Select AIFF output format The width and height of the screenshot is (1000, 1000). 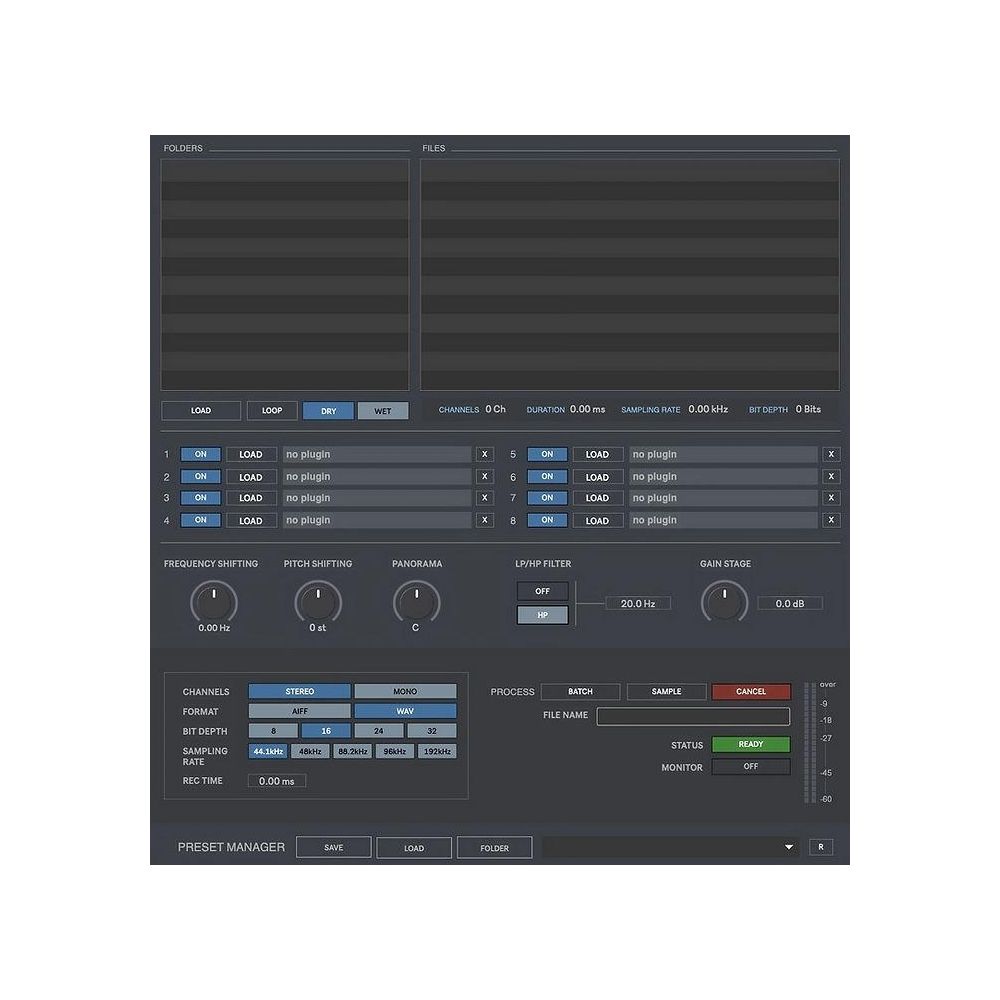(298, 711)
